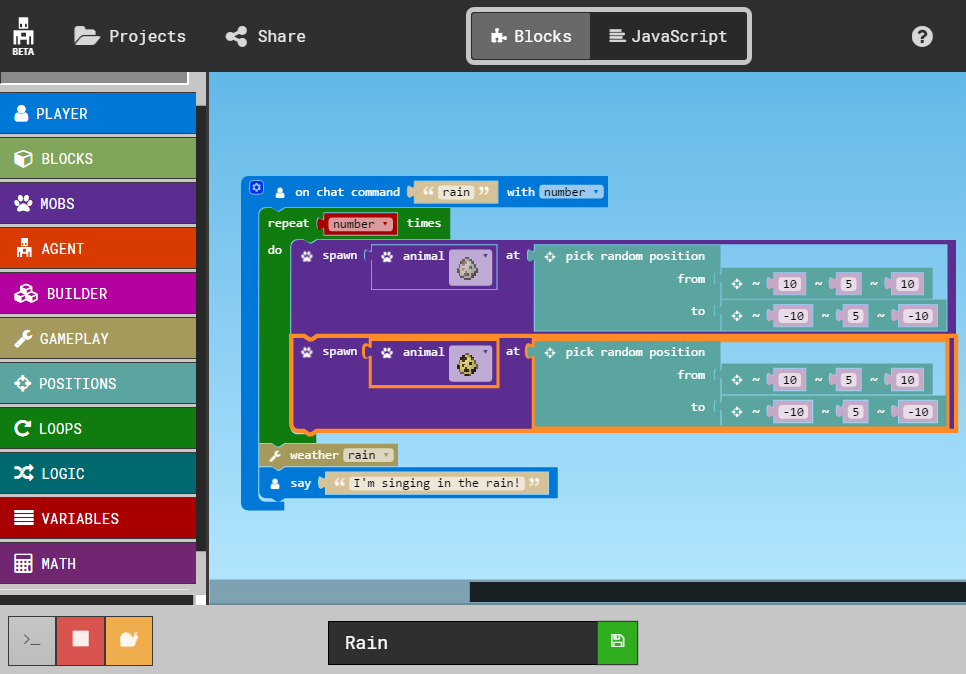Click the Rain project name field
966x674 pixels.
[462, 642]
